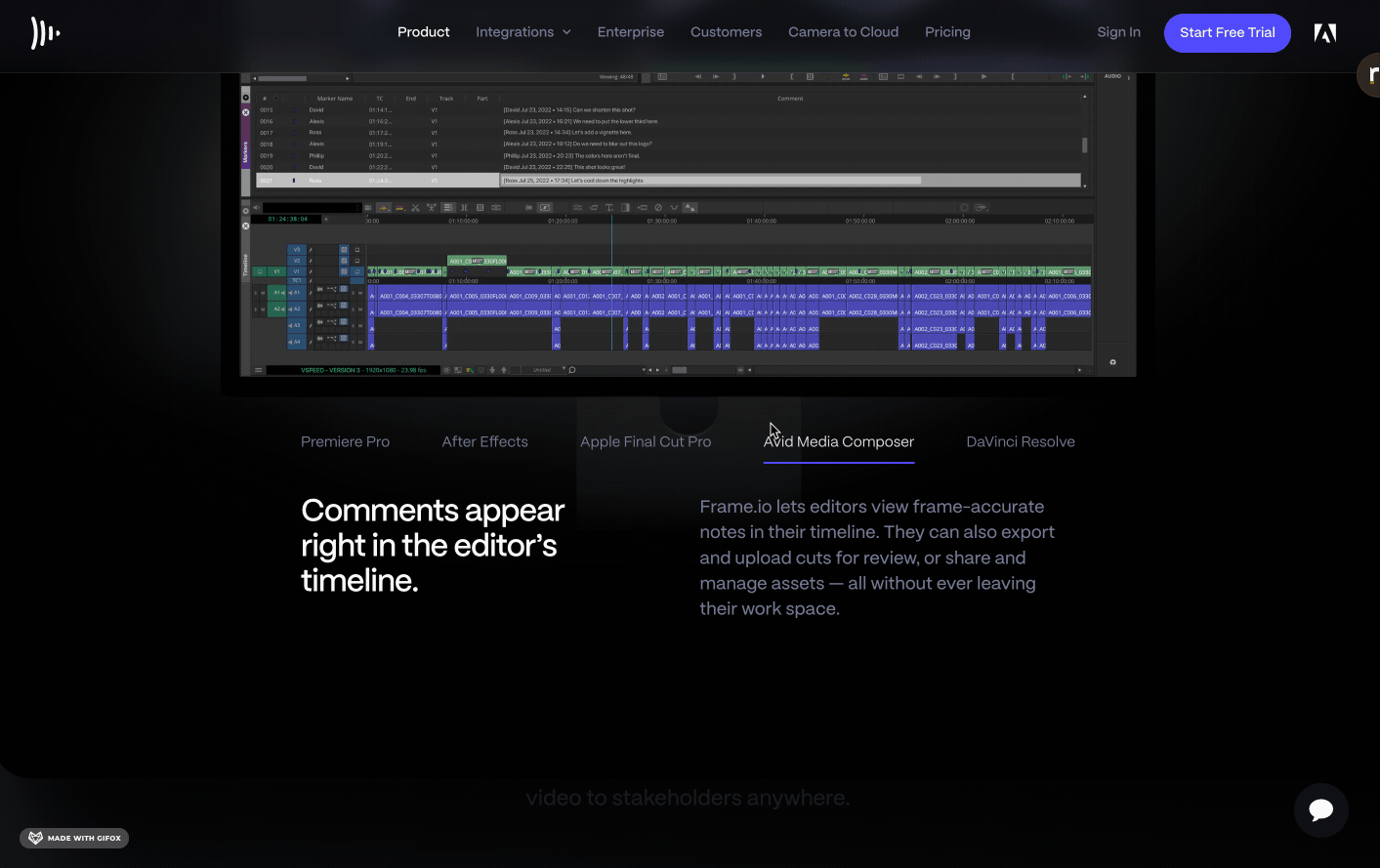Click the circle icon at right of timeline toolbar

pos(964,207)
